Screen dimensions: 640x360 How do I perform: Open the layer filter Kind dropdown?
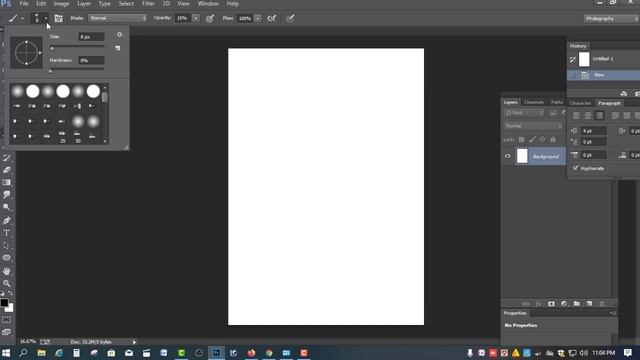pos(524,113)
